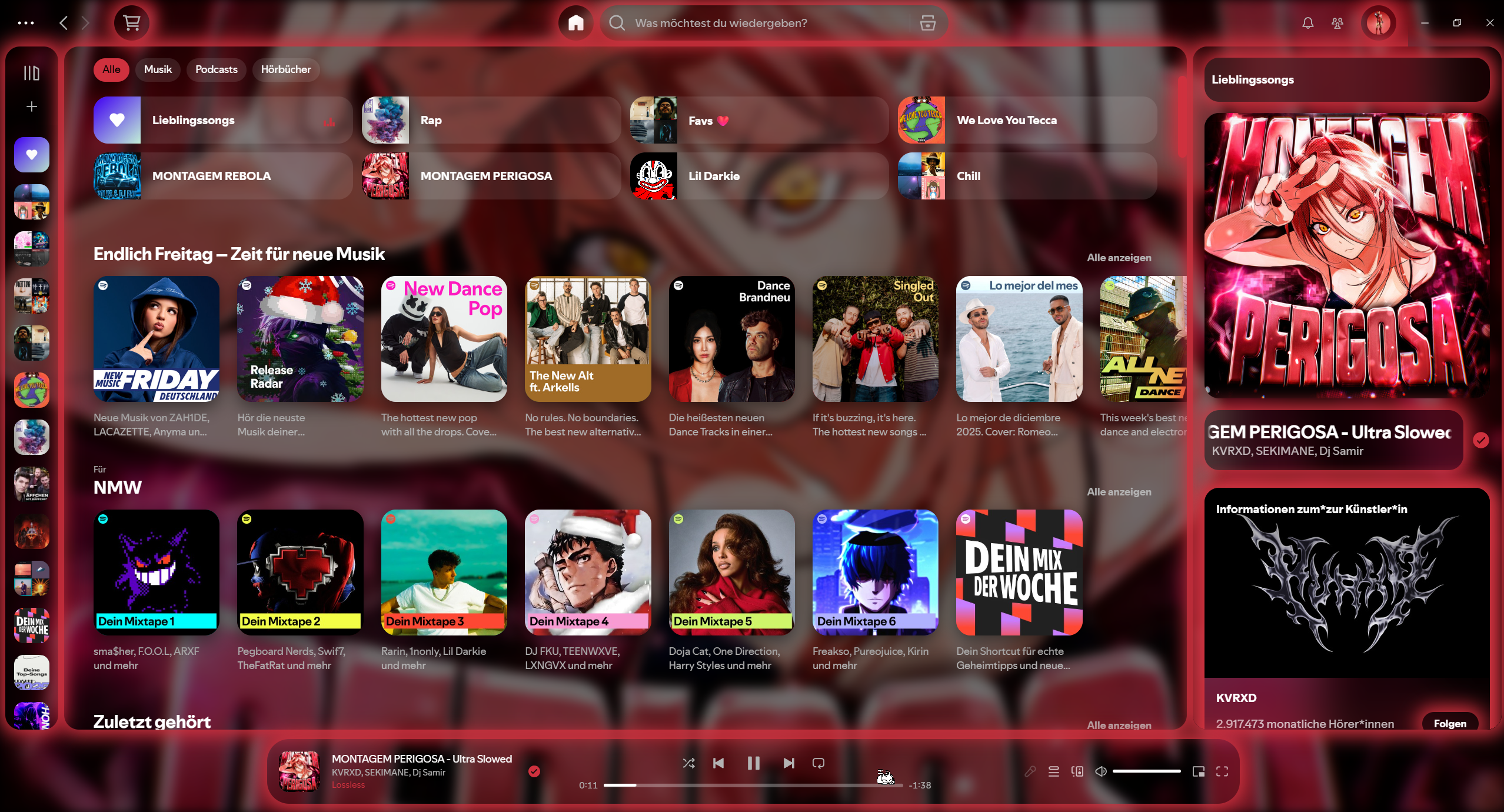
Task: Switch to the Musik filter
Action: pos(157,69)
